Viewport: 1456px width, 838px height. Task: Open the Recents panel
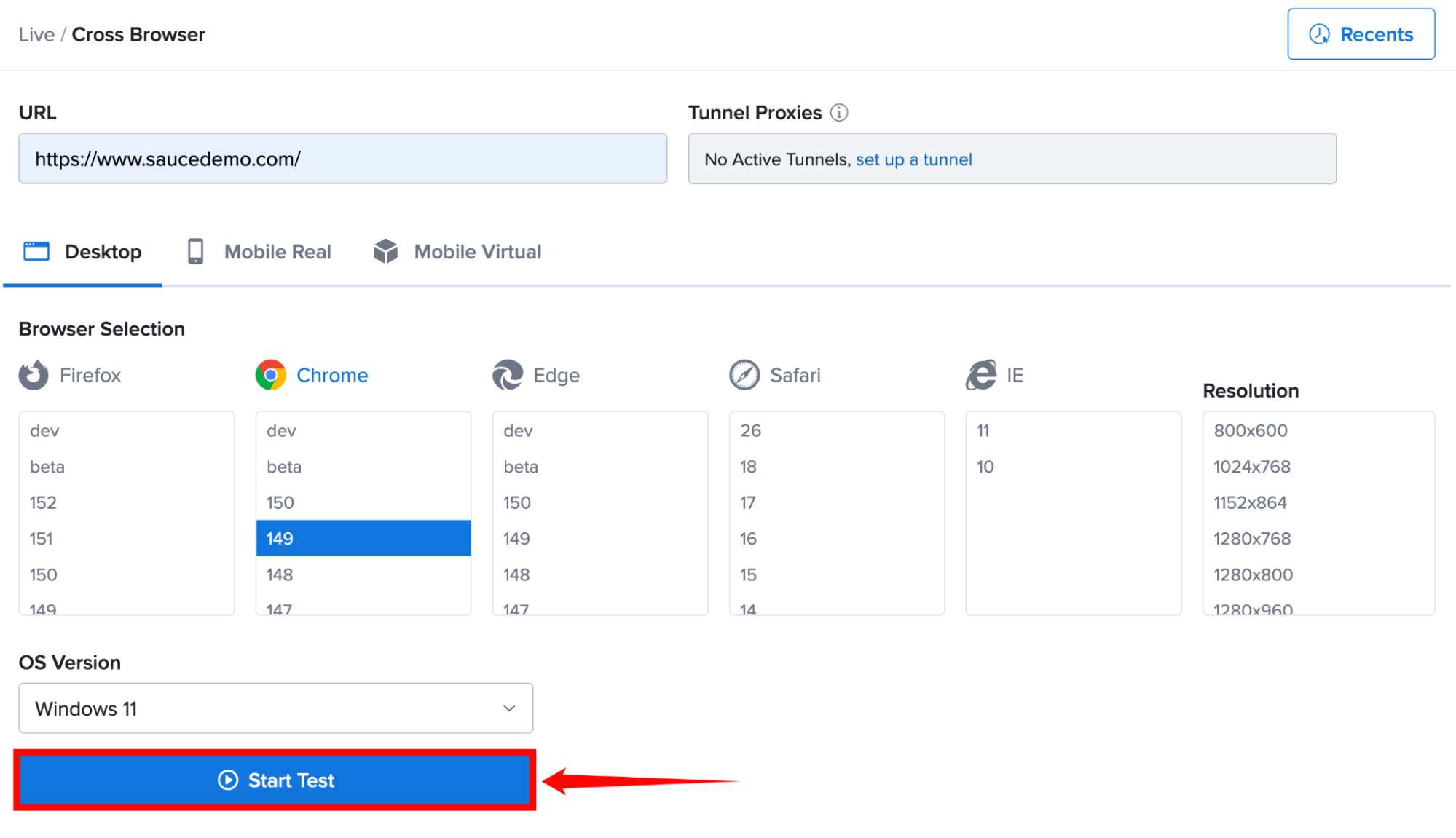1361,34
